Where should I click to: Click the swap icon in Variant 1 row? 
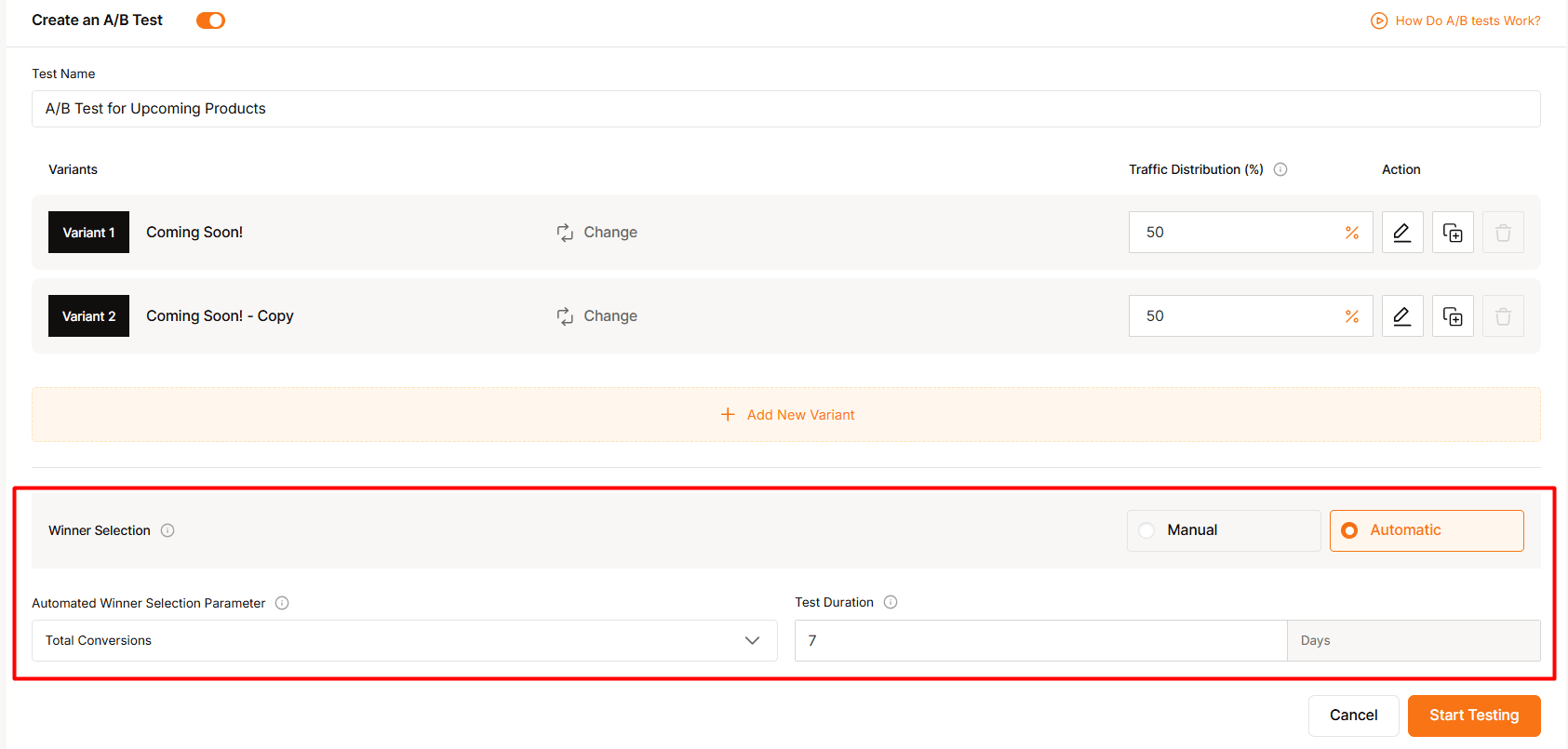[x=565, y=233]
